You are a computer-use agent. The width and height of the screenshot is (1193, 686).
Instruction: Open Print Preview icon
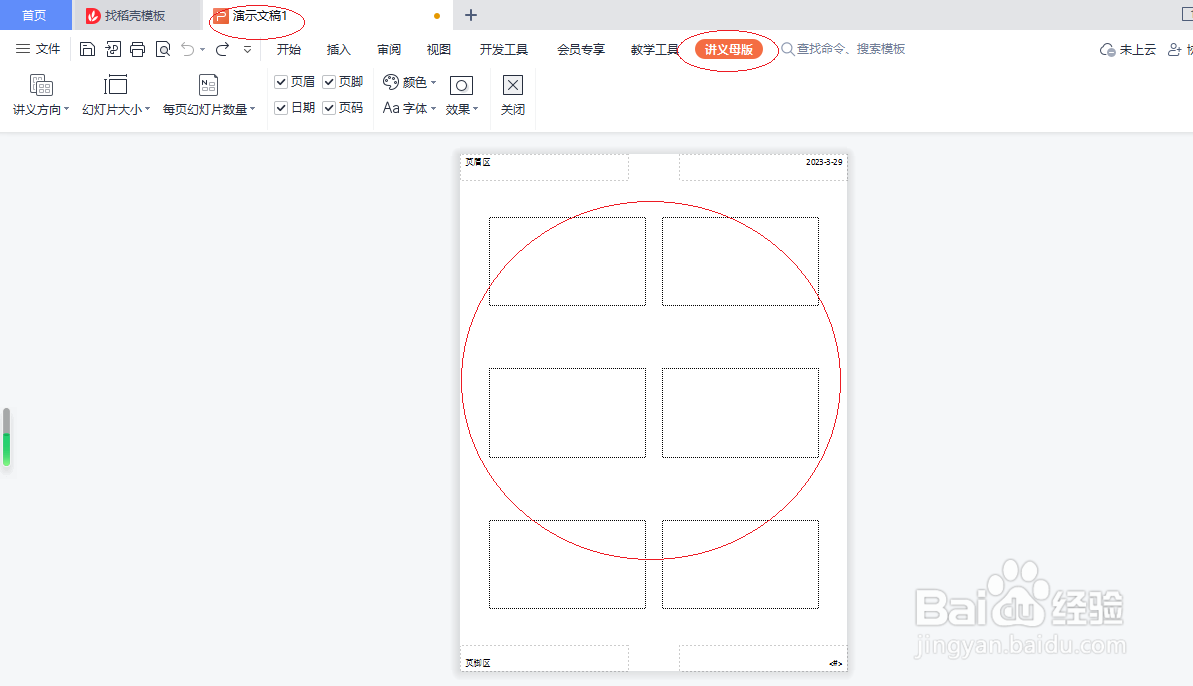click(x=163, y=49)
